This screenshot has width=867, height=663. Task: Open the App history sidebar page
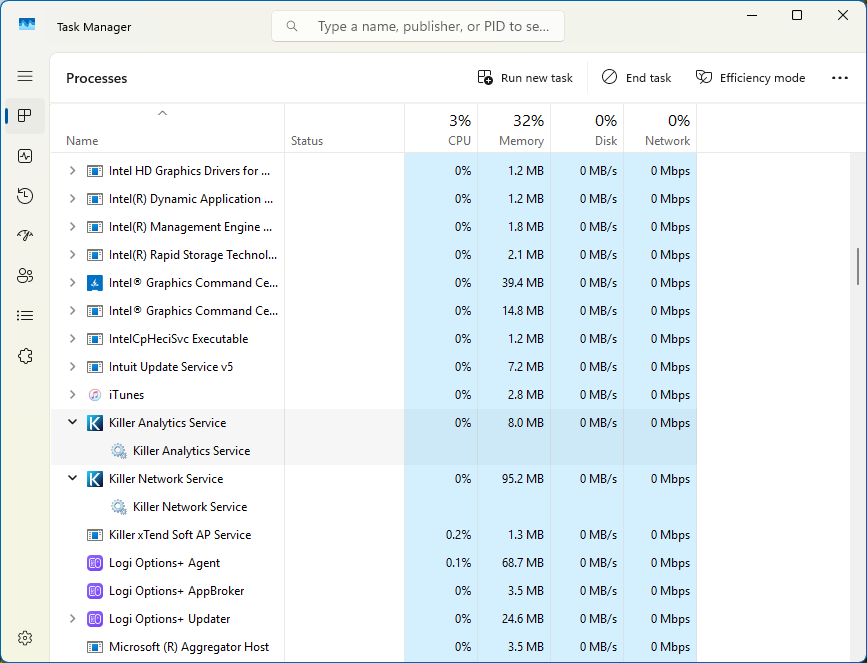click(25, 196)
